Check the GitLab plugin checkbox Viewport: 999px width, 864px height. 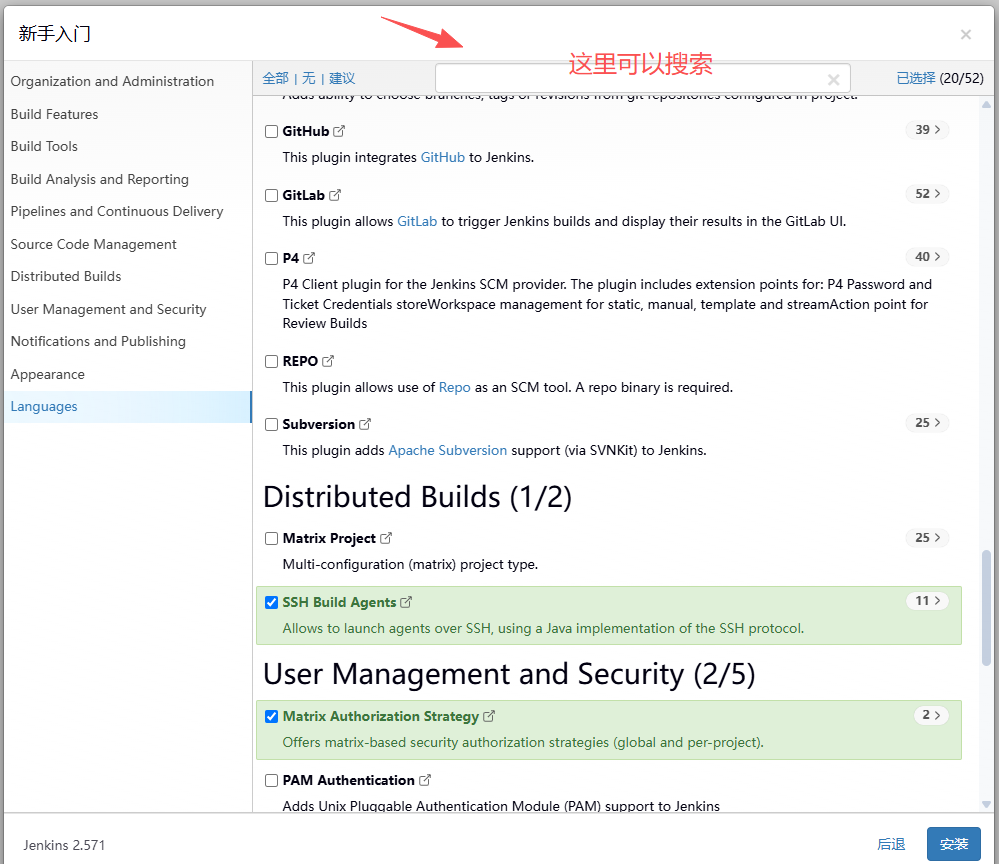[271, 195]
